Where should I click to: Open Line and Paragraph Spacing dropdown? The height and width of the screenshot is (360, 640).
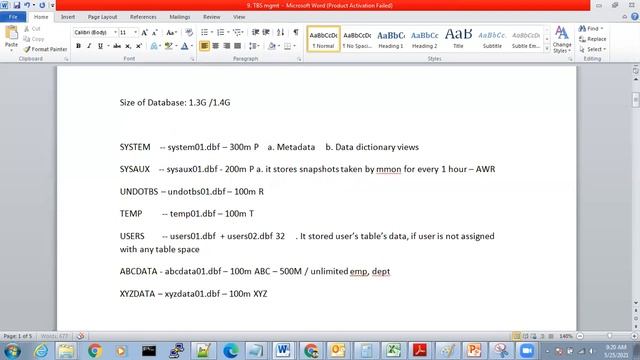tap(254, 46)
